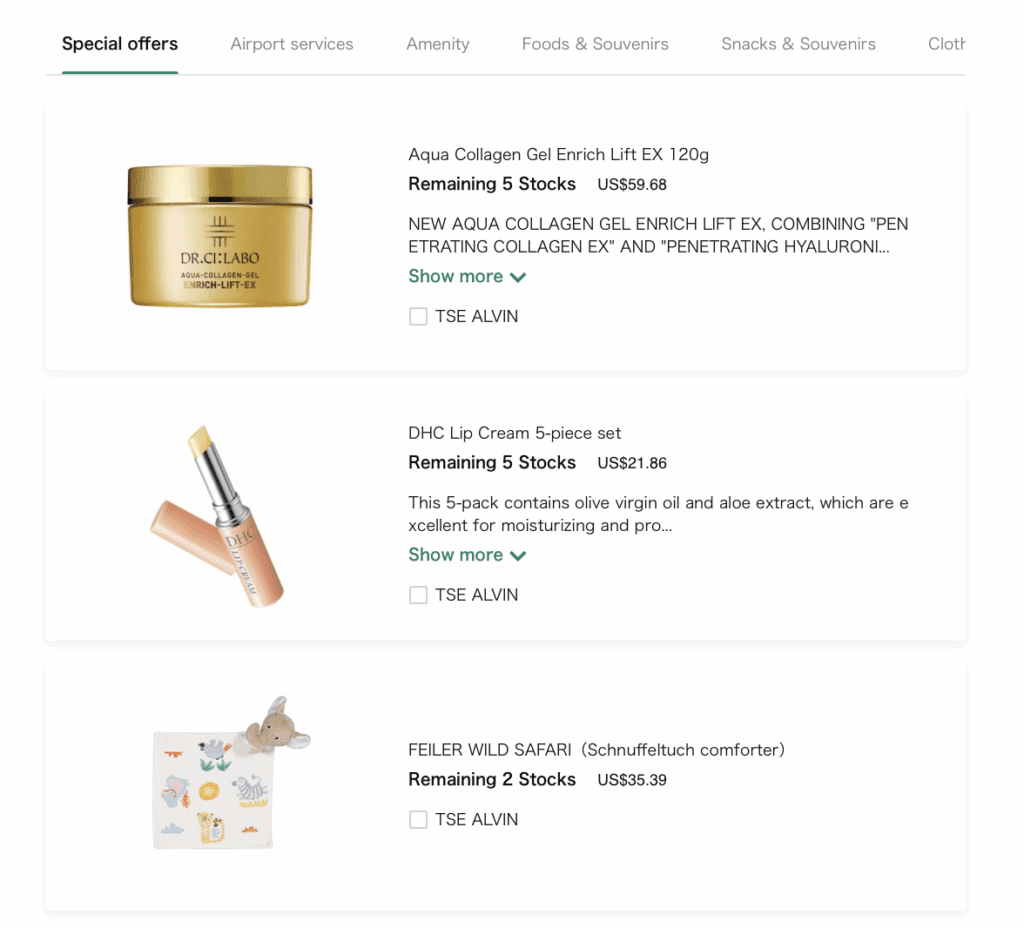
Task: Check TSE ALVIN for Aqua Collagen Gel
Action: pyautogui.click(x=418, y=317)
